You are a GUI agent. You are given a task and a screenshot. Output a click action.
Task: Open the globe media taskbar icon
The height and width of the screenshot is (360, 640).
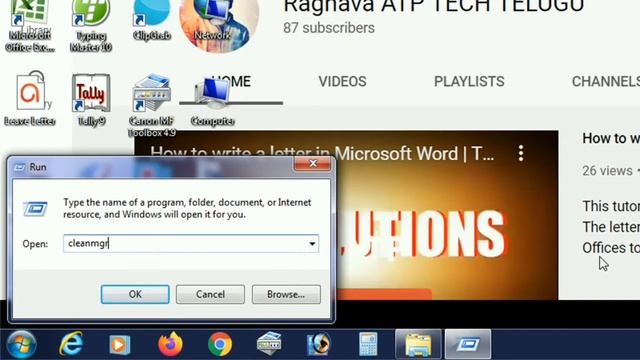[x=319, y=344]
